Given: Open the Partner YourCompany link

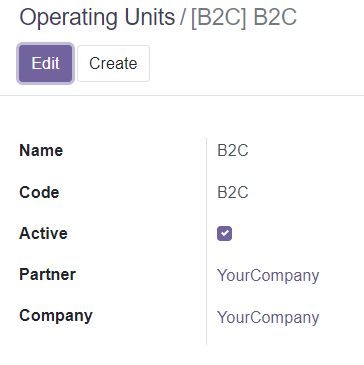Looking at the screenshot, I should [268, 275].
